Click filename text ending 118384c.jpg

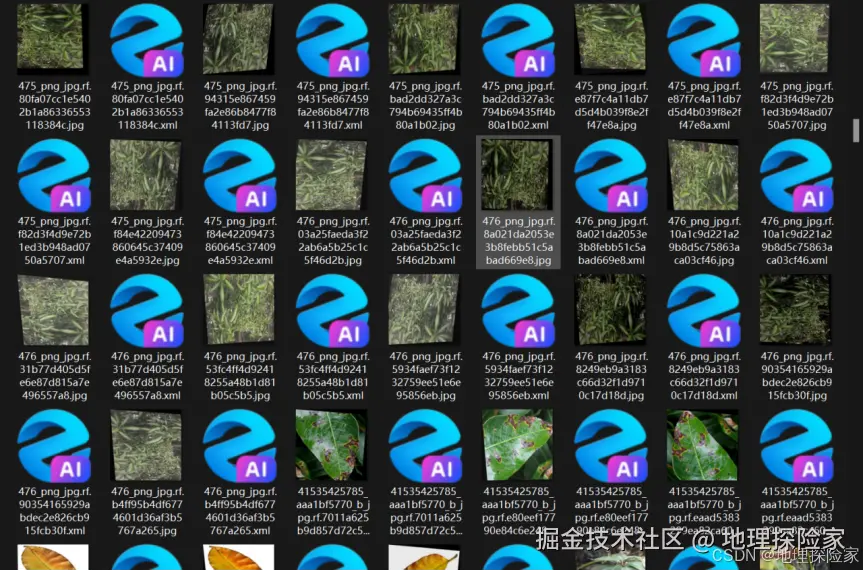coord(54,106)
